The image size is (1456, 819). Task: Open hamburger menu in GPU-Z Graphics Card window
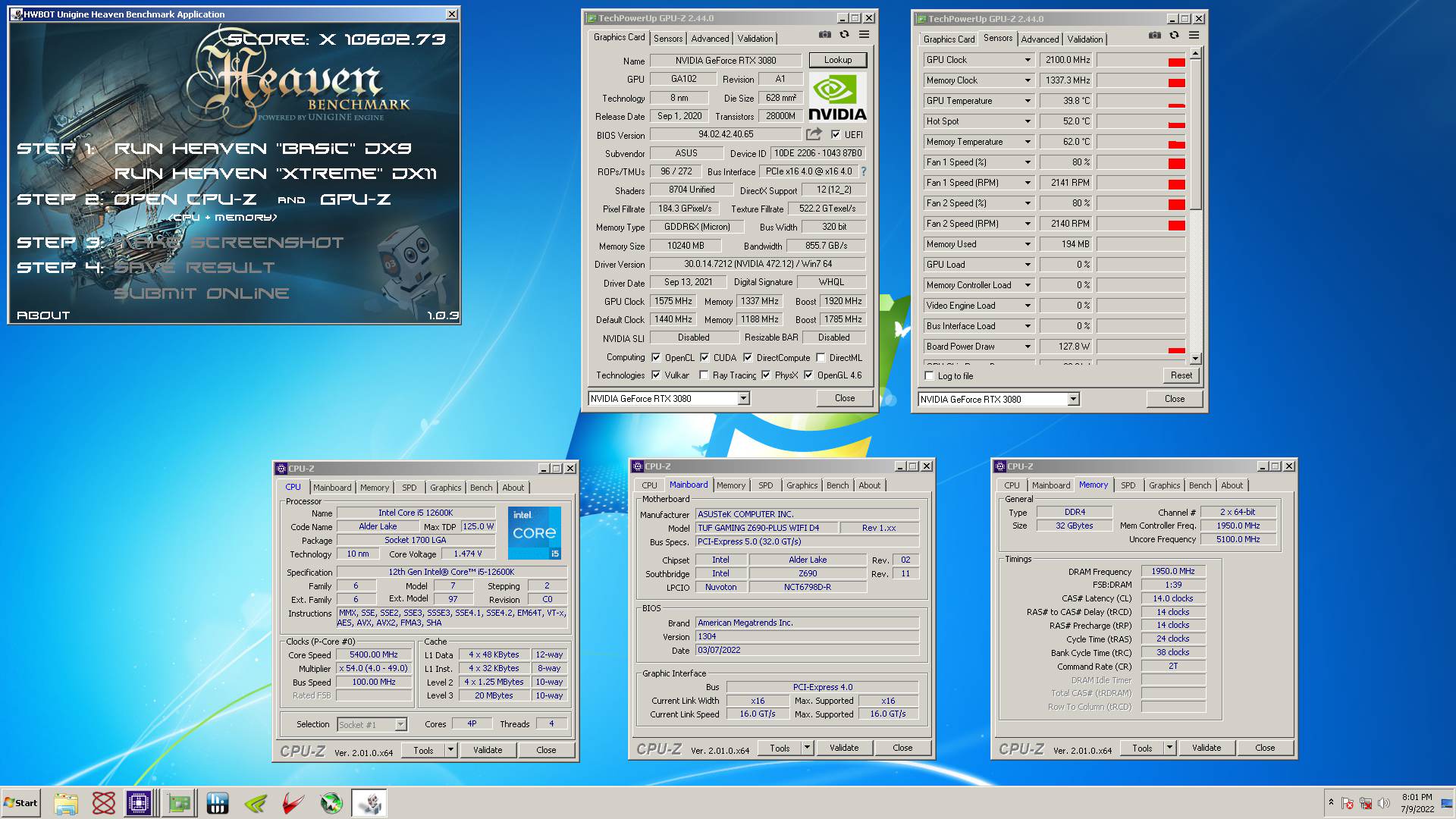864,35
